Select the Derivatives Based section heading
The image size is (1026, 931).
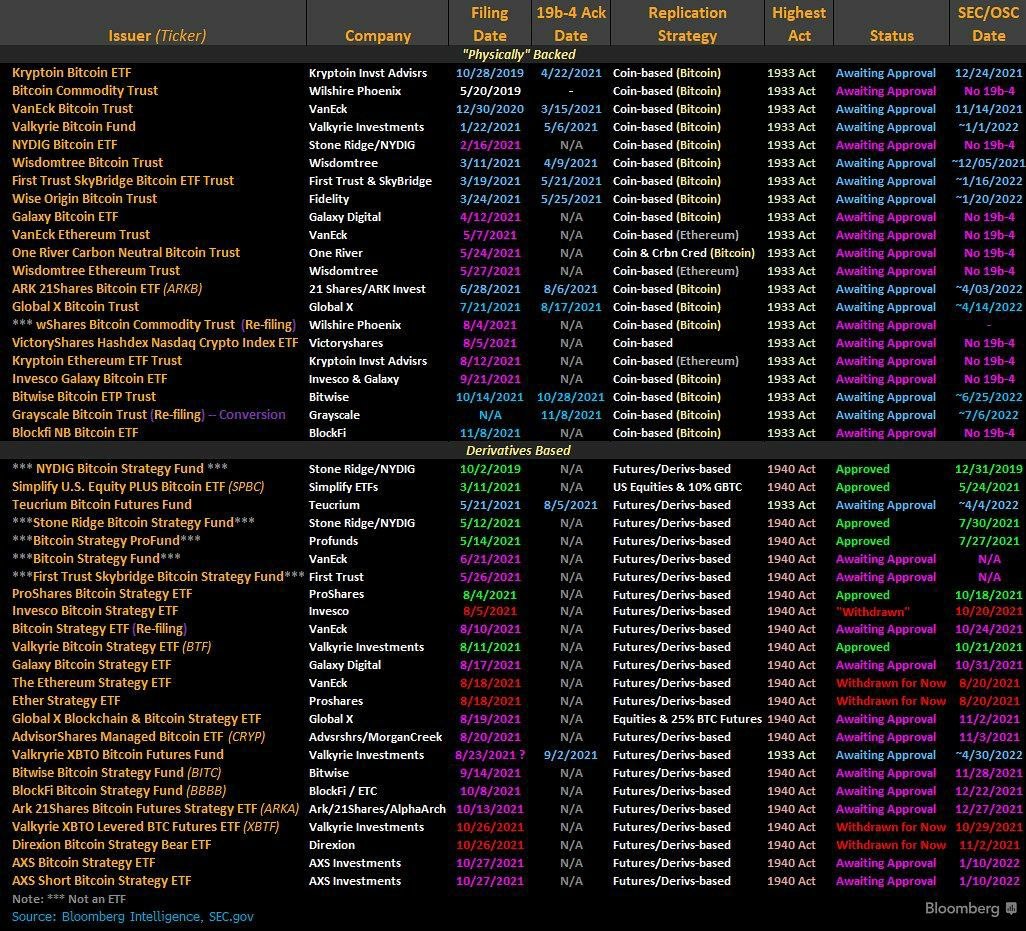pos(518,450)
